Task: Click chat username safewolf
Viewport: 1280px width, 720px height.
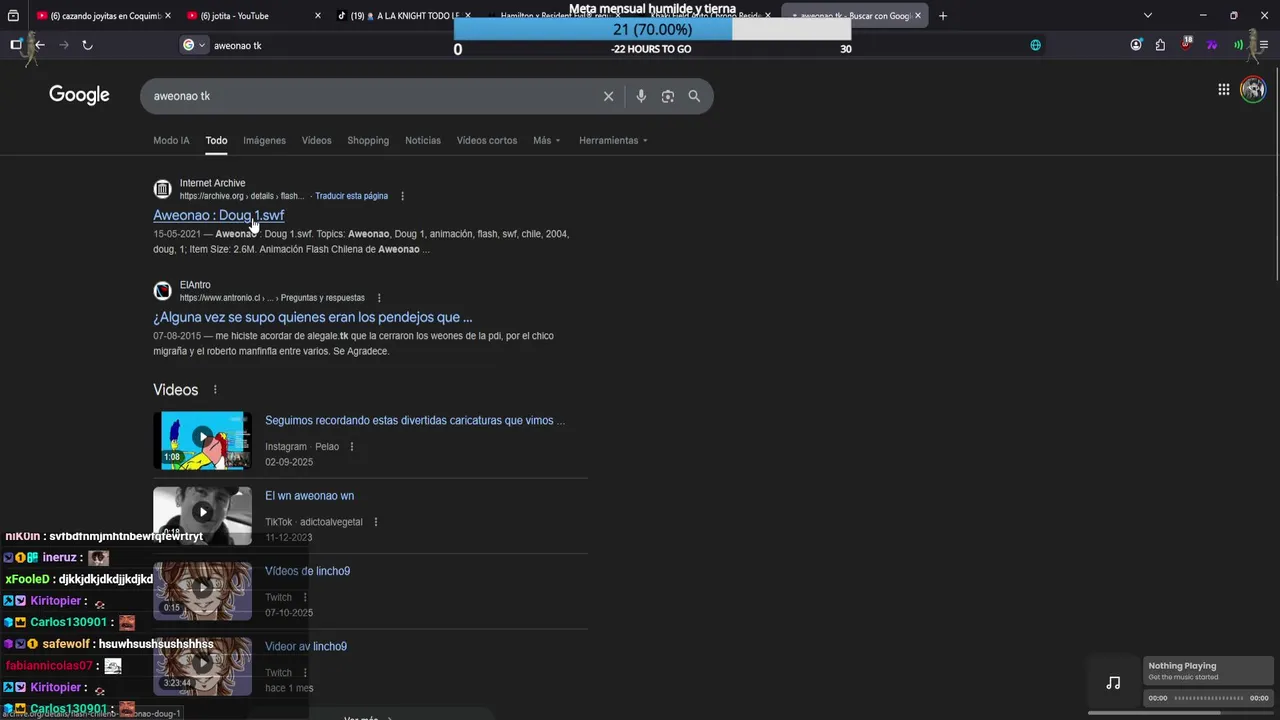Action: [x=66, y=644]
